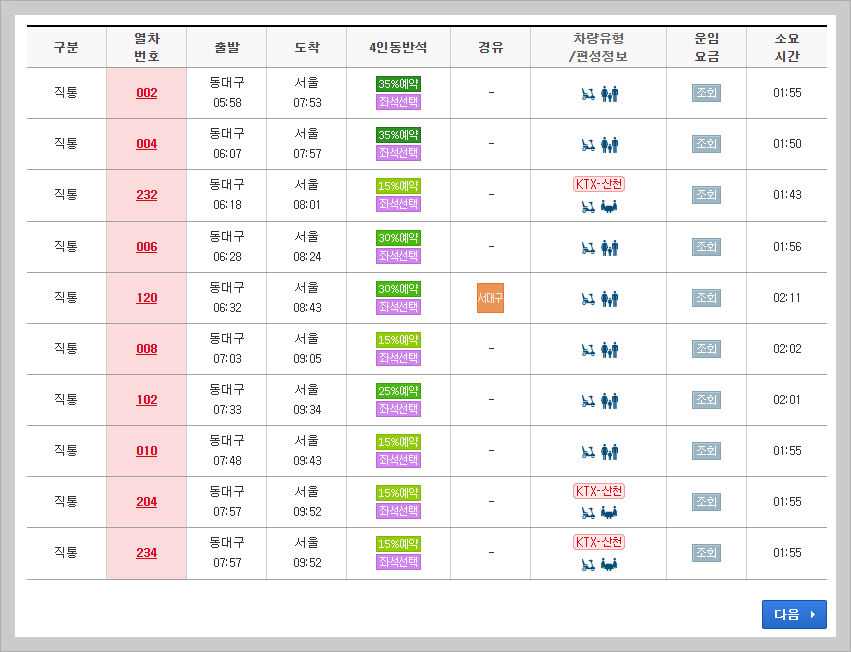Select the family seating icon for train 004
This screenshot has width=851, height=652.
click(x=612, y=143)
